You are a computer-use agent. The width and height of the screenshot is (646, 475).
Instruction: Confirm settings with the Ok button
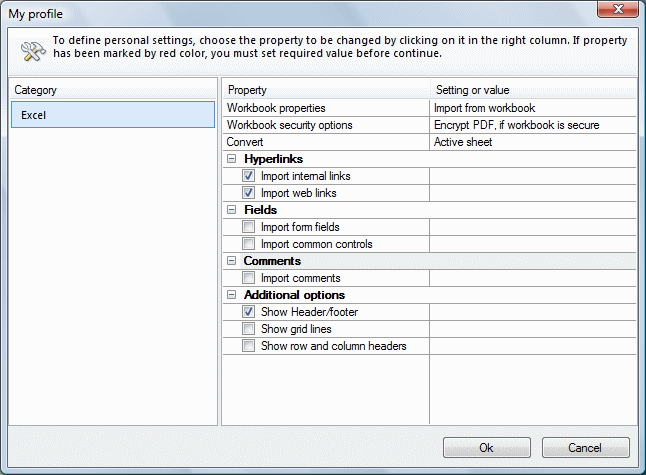[487, 447]
